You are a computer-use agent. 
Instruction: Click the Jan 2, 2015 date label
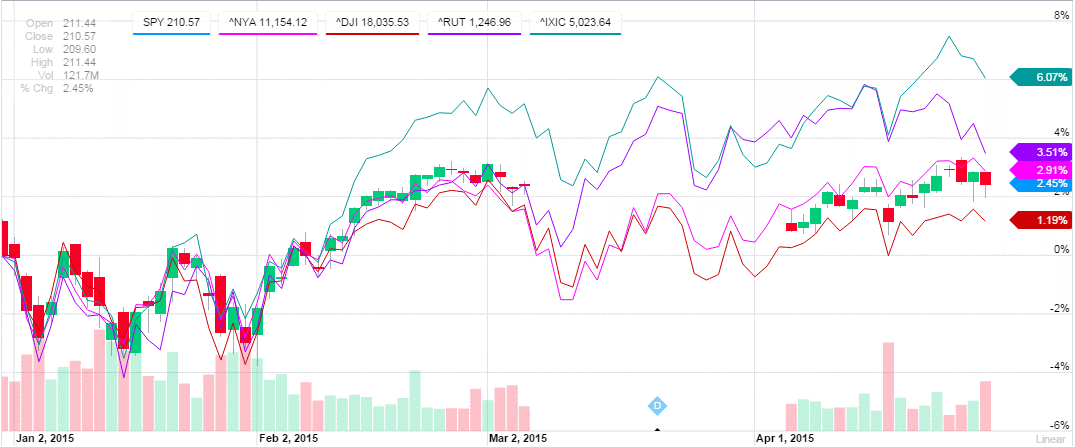point(46,438)
